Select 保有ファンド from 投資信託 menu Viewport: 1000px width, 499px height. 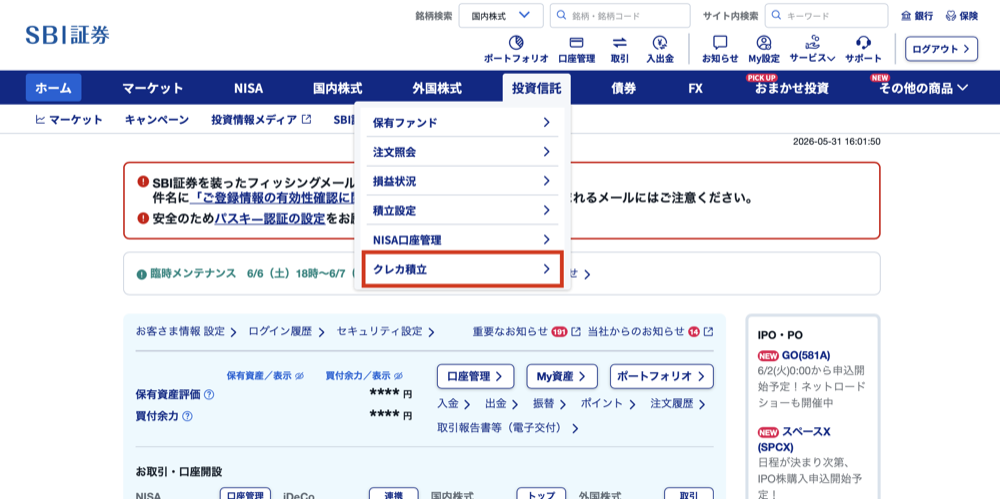[462, 123]
